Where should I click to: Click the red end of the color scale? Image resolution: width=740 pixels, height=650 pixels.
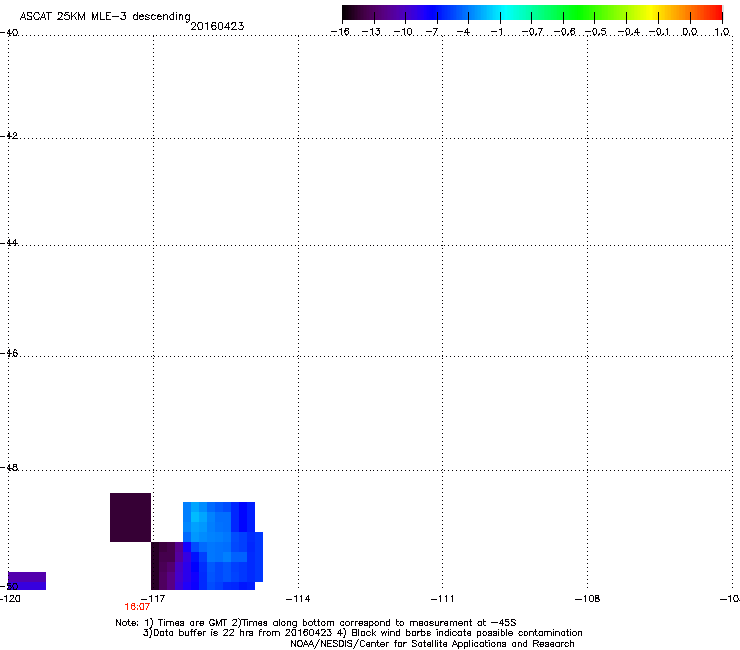point(713,13)
